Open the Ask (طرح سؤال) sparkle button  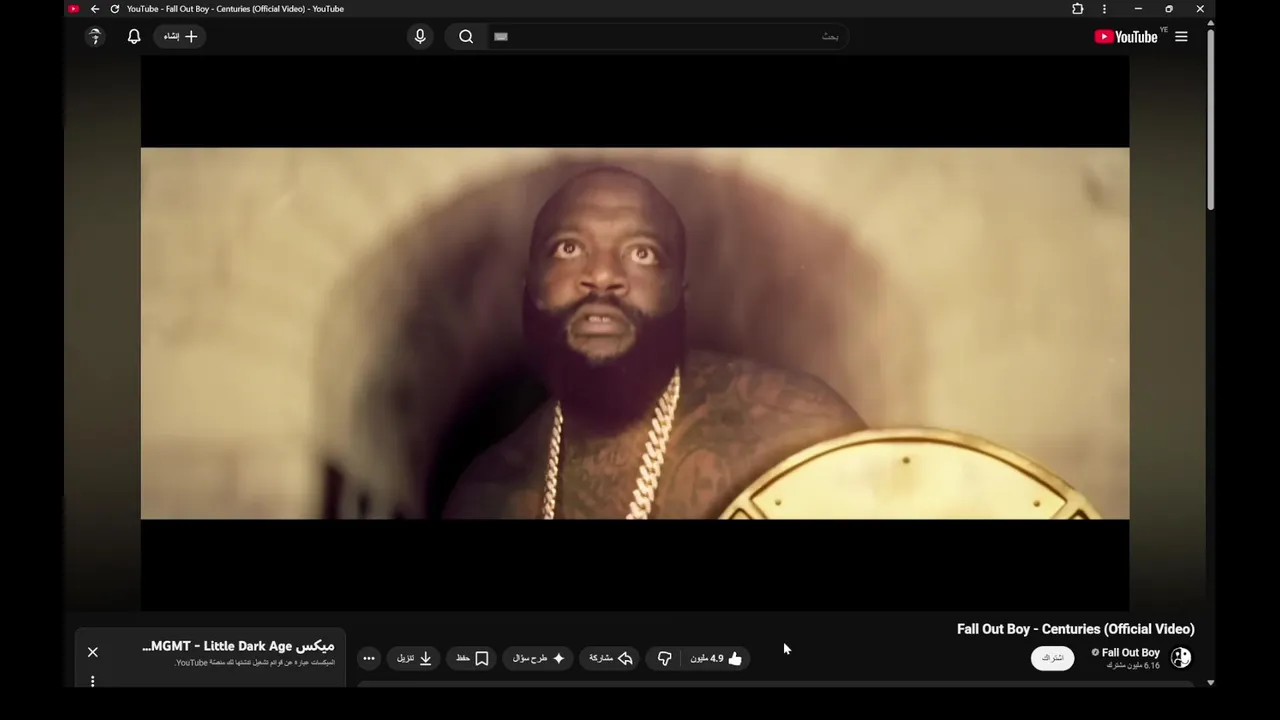(538, 658)
